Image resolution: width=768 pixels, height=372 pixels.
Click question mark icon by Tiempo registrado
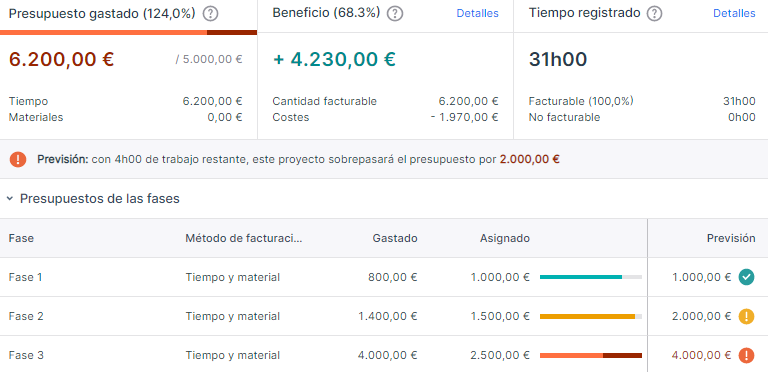pyautogui.click(x=654, y=14)
